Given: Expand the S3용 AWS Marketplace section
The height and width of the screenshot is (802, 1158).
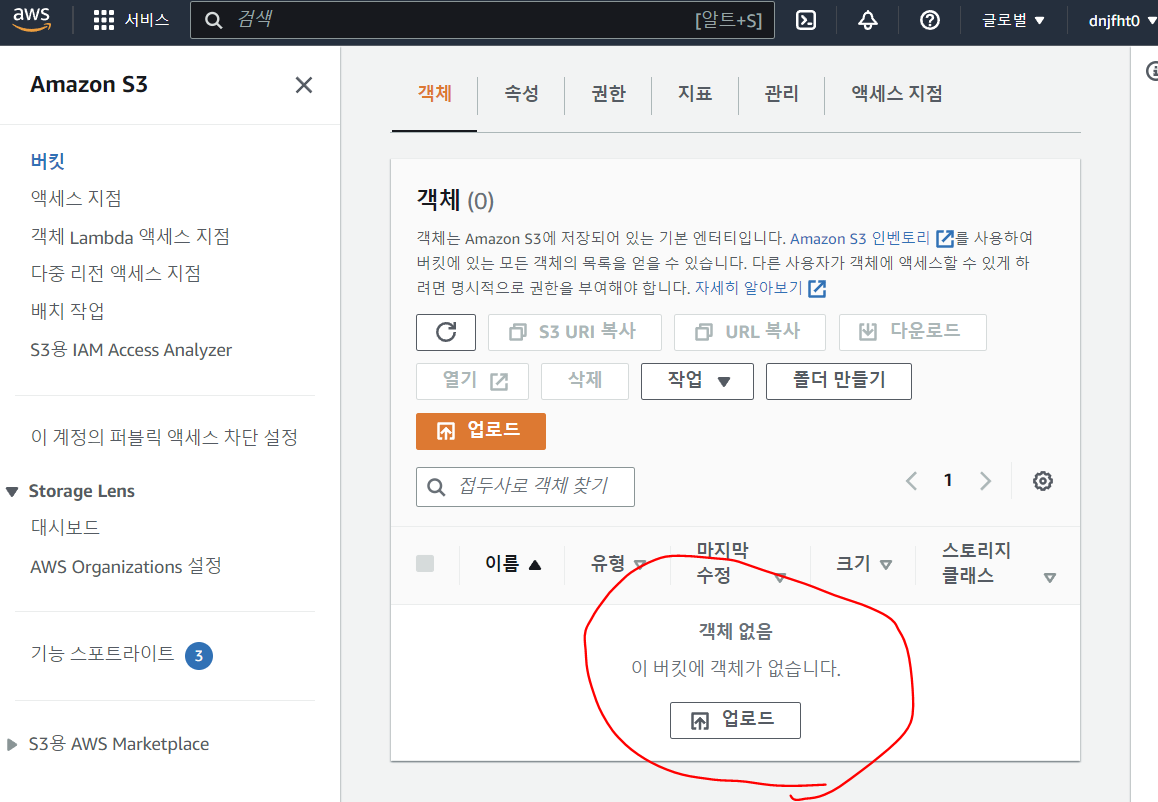Looking at the screenshot, I should (x=12, y=744).
